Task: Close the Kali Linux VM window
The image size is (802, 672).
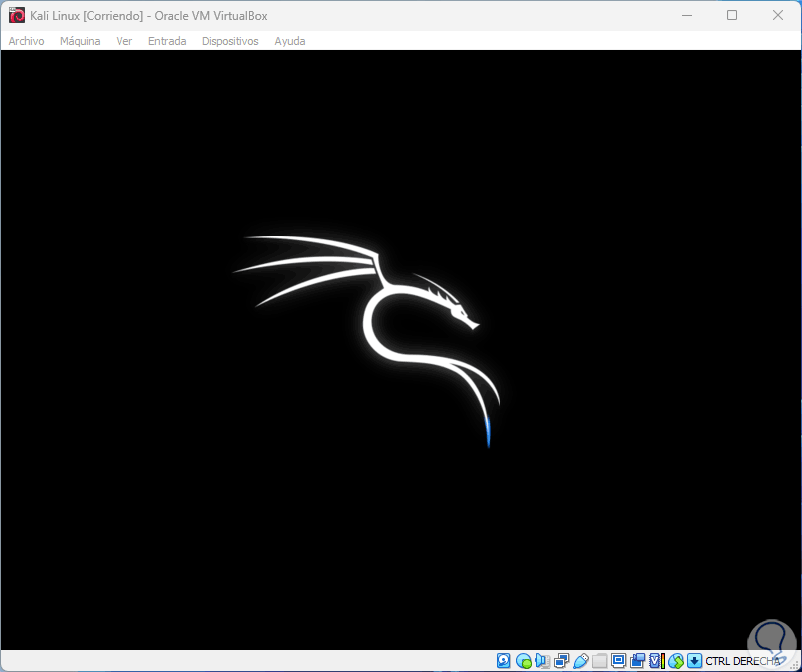Action: click(x=777, y=15)
